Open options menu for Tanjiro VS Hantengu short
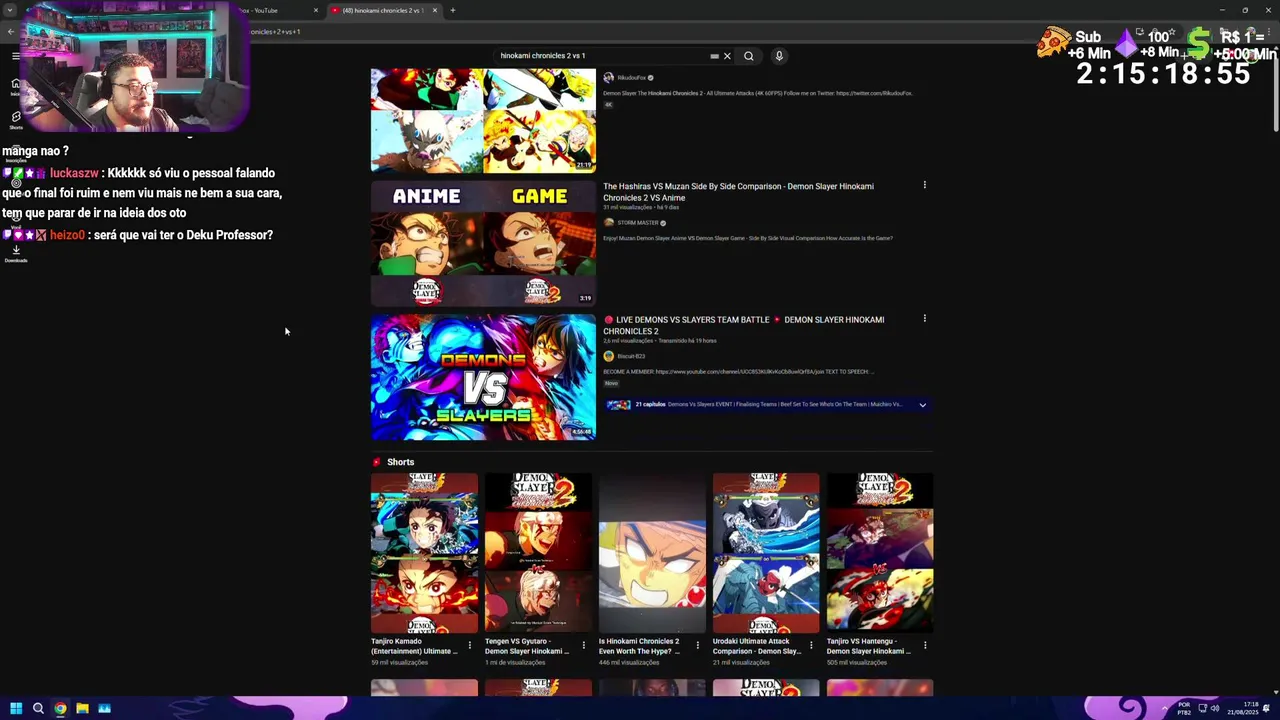Image resolution: width=1280 pixels, height=720 pixels. (925, 646)
